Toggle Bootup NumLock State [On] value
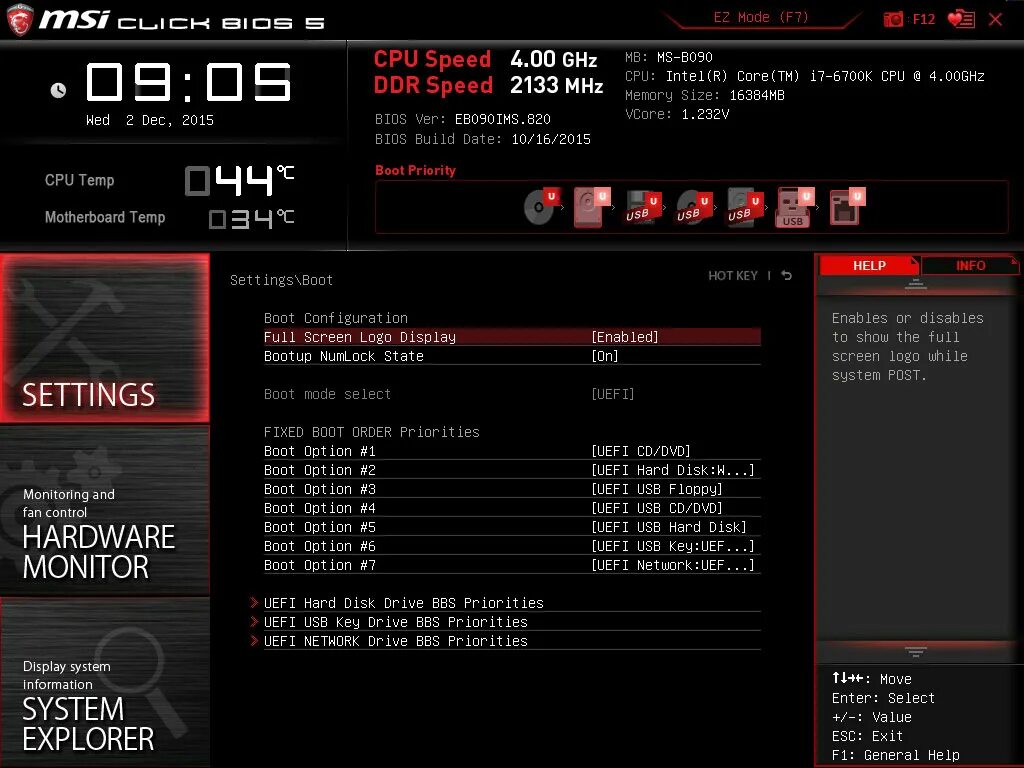The image size is (1024, 768). tap(605, 356)
